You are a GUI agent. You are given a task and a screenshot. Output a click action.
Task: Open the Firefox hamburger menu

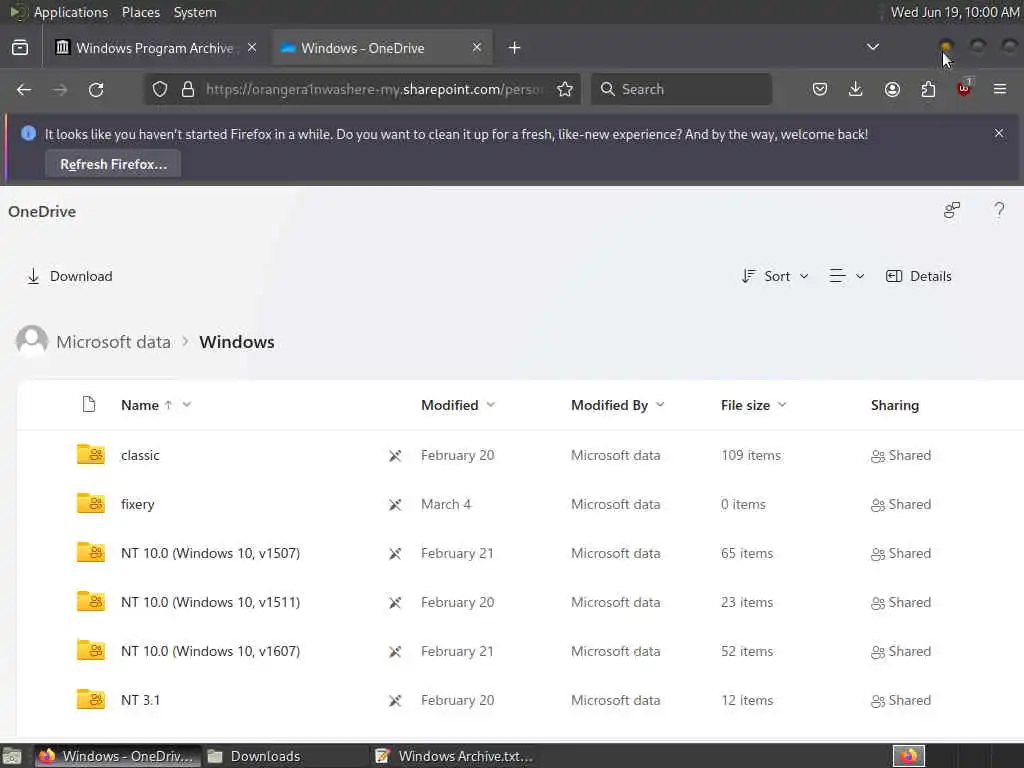(1000, 89)
